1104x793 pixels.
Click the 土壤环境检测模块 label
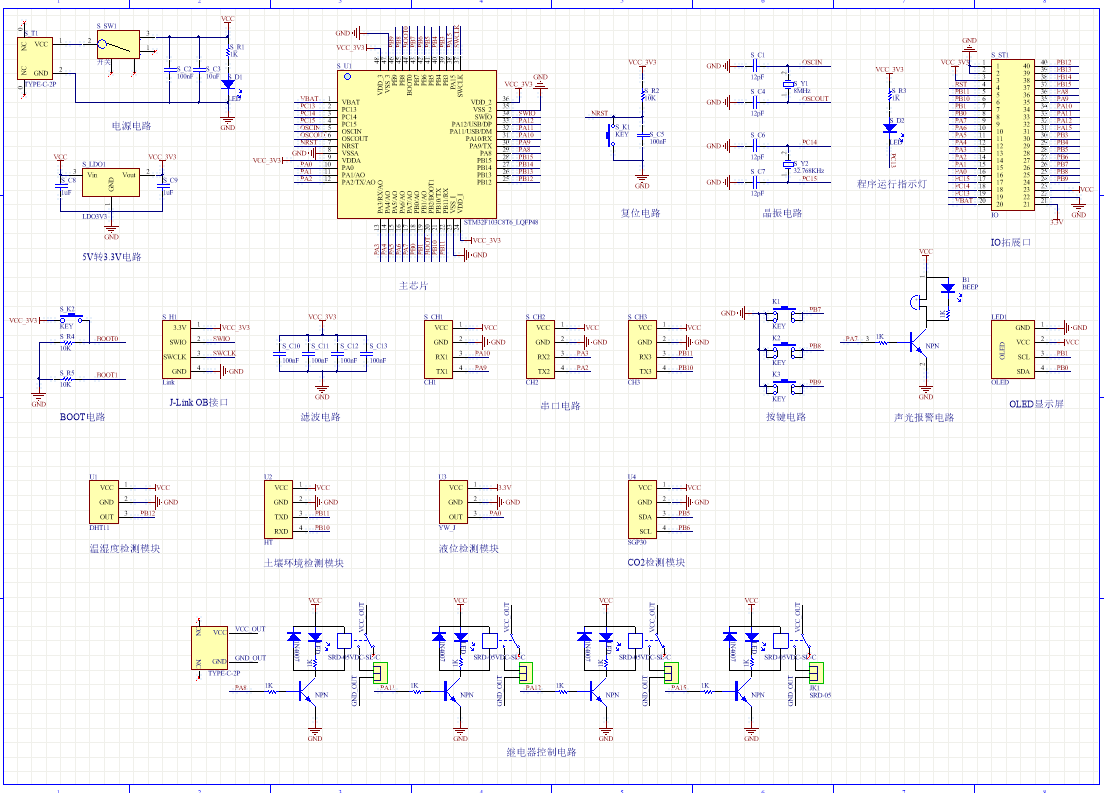point(303,563)
